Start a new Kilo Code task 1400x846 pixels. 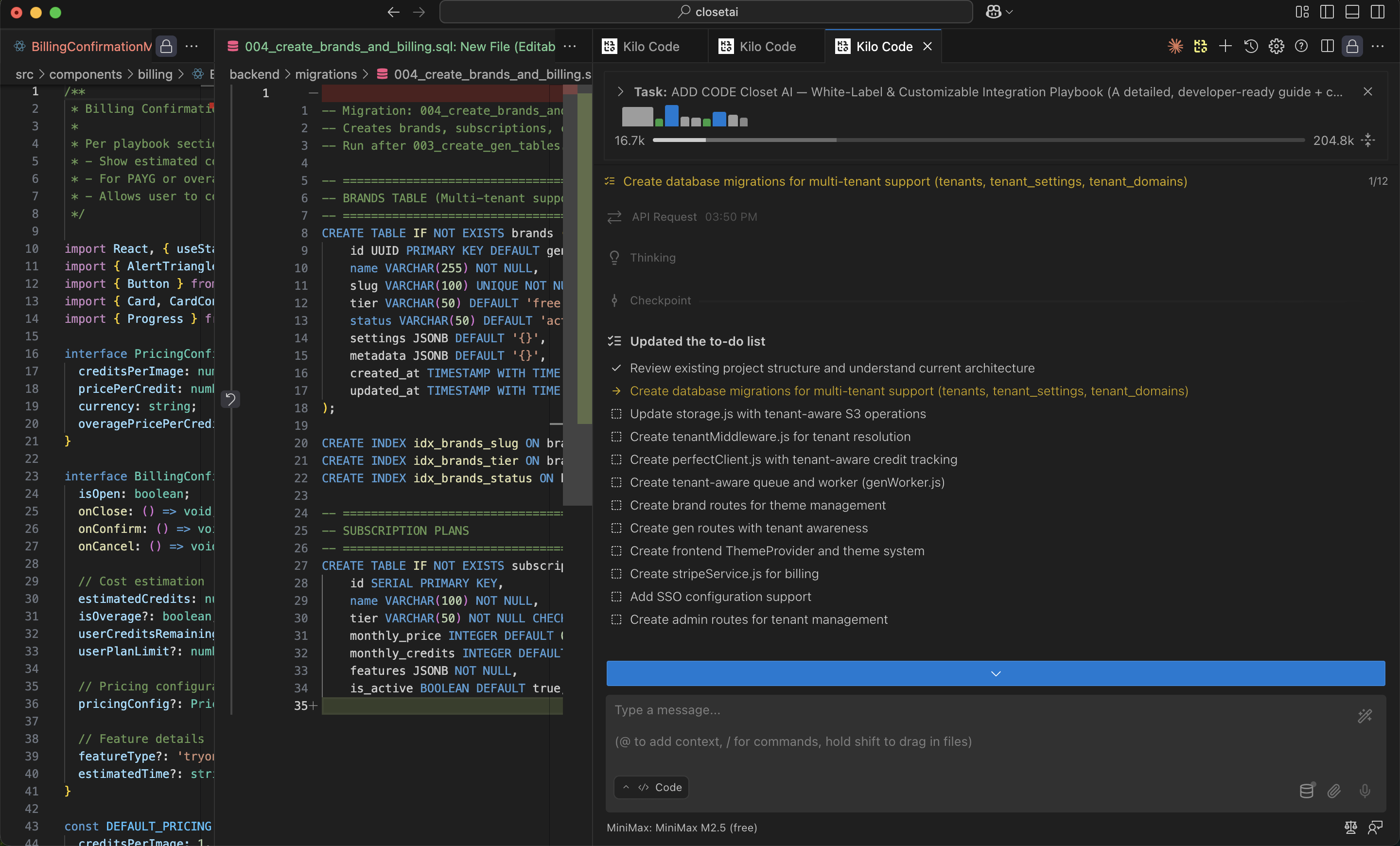pos(1225,46)
